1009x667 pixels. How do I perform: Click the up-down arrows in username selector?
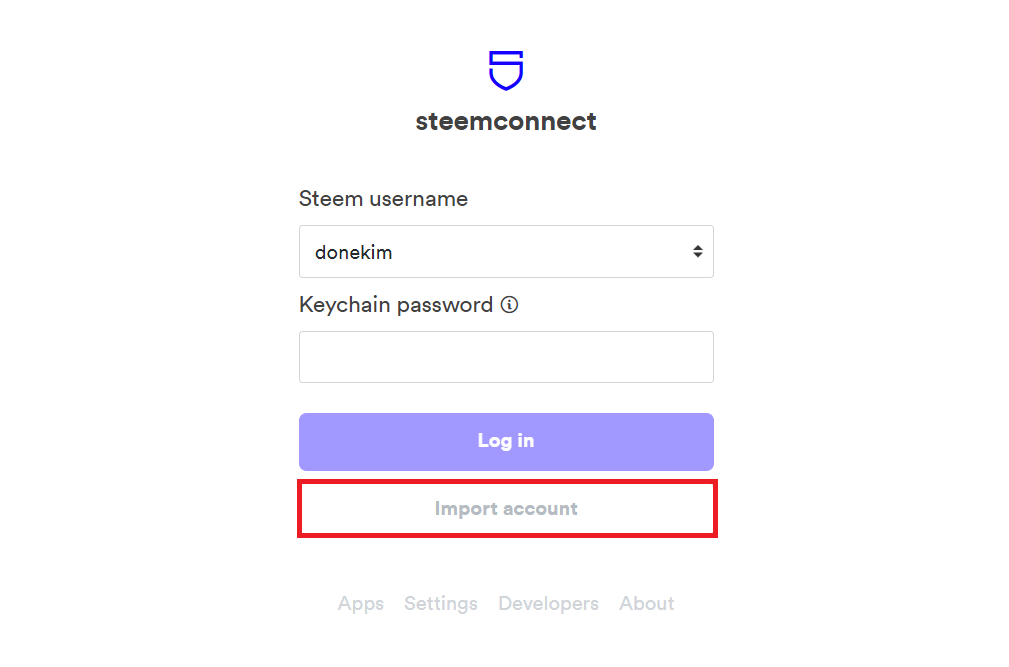(x=698, y=251)
